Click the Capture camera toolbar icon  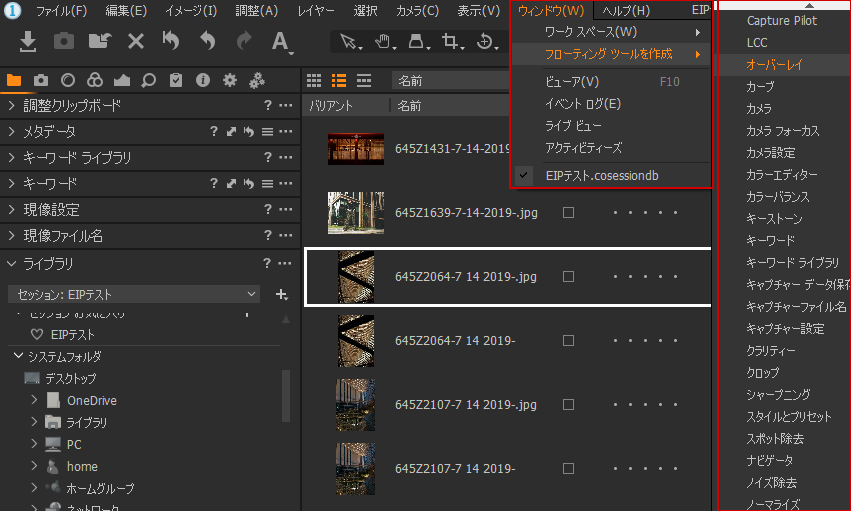tap(64, 41)
